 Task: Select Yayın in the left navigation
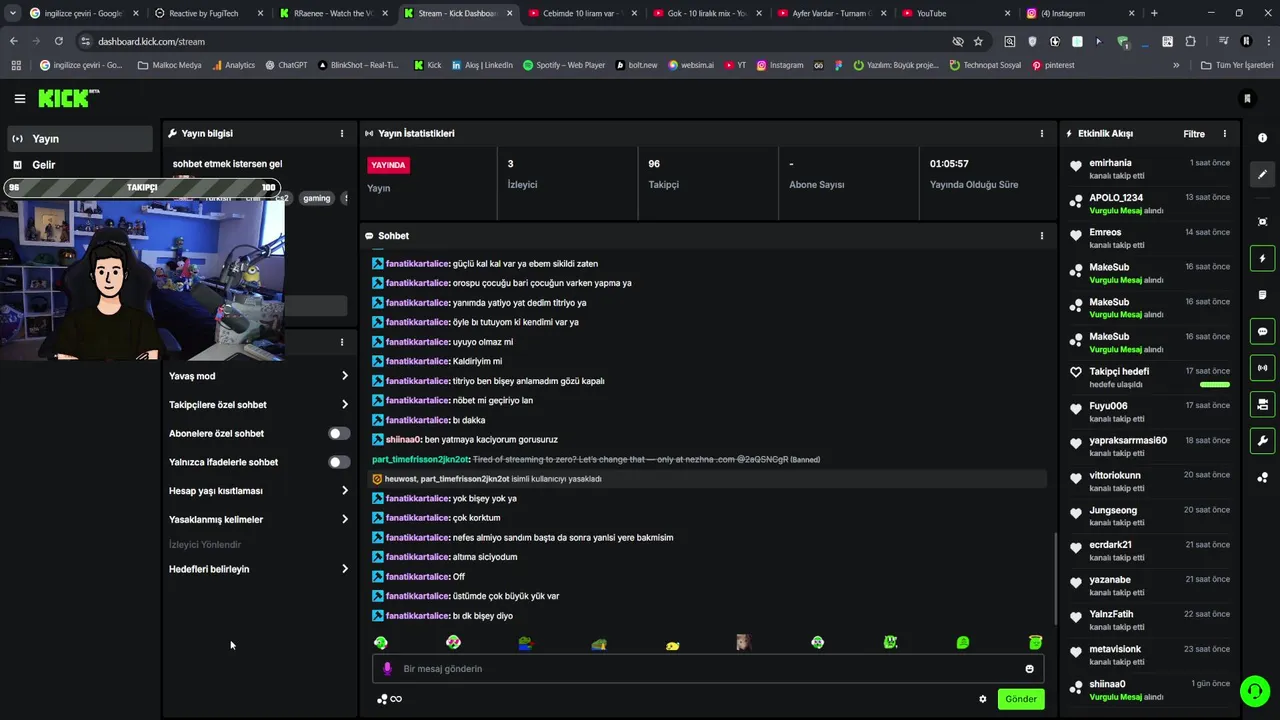coord(79,139)
